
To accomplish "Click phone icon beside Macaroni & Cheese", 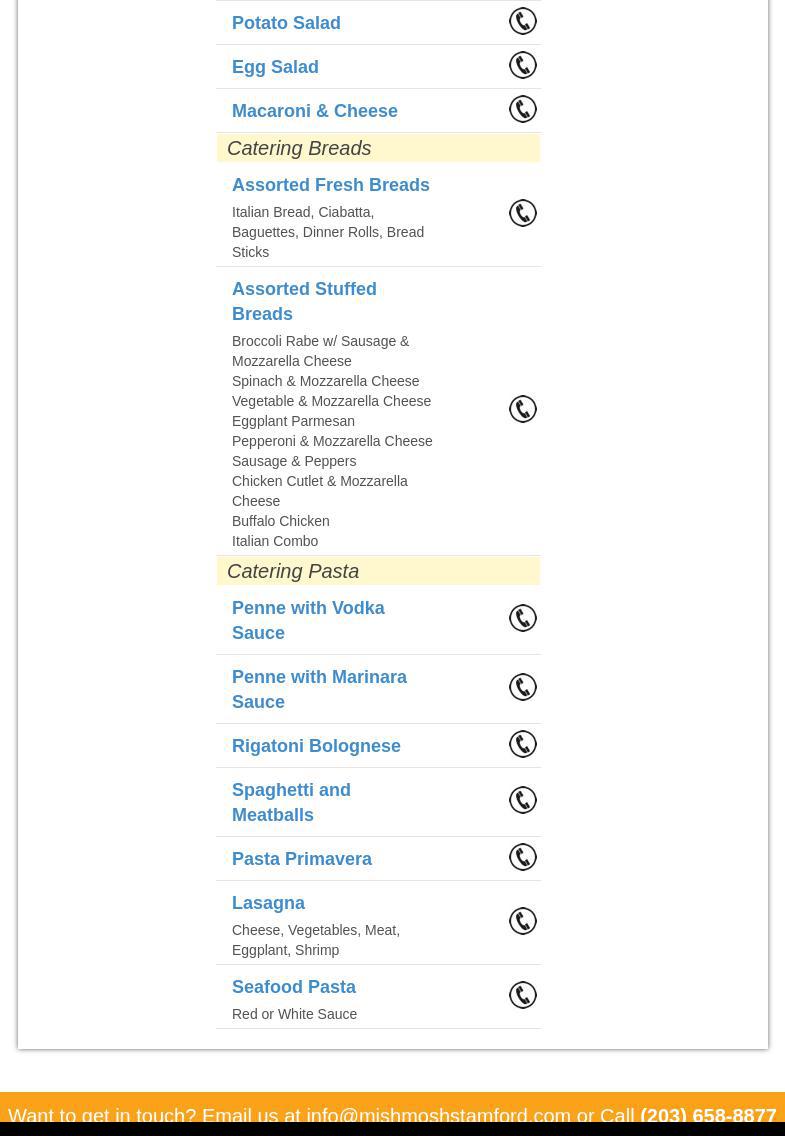I will coord(523,109).
